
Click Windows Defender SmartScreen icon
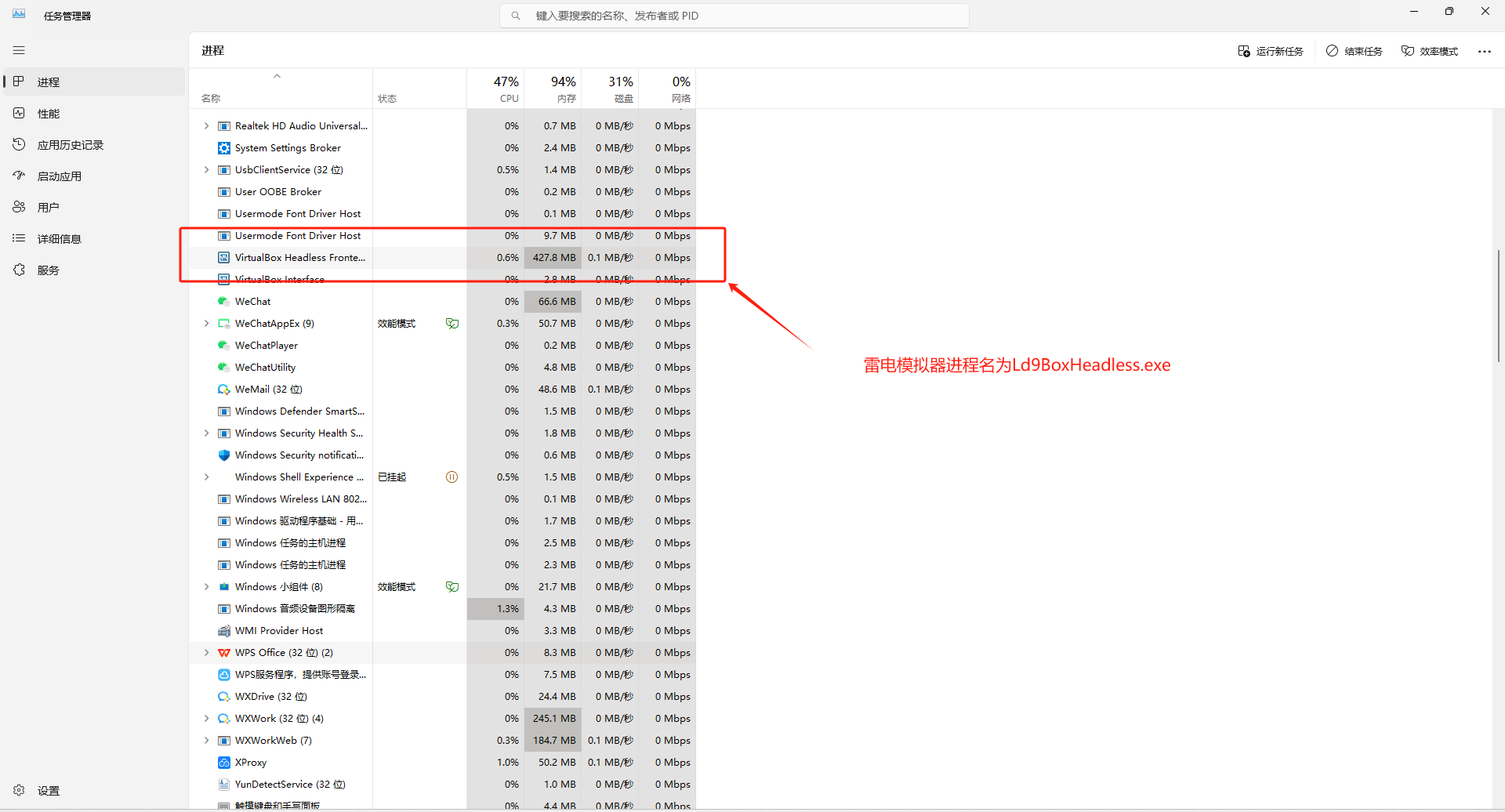tap(224, 411)
